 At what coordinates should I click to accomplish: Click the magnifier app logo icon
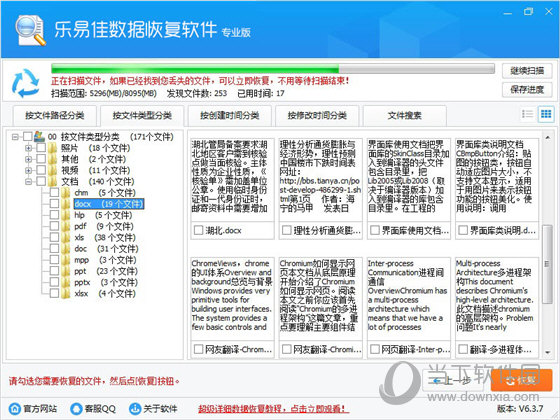(31, 31)
